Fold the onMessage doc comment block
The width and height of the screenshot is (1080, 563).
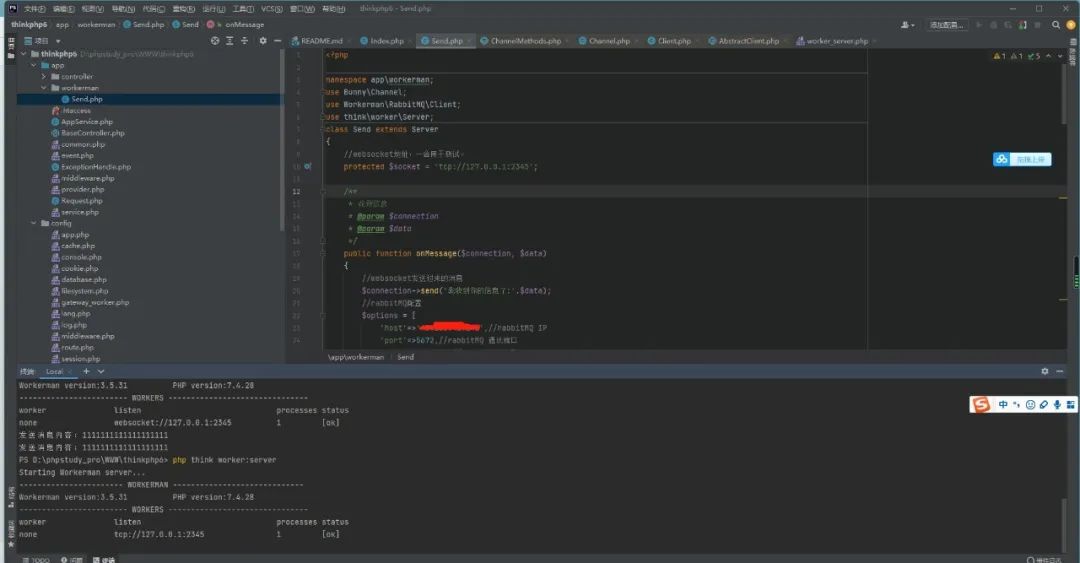pyautogui.click(x=322, y=192)
